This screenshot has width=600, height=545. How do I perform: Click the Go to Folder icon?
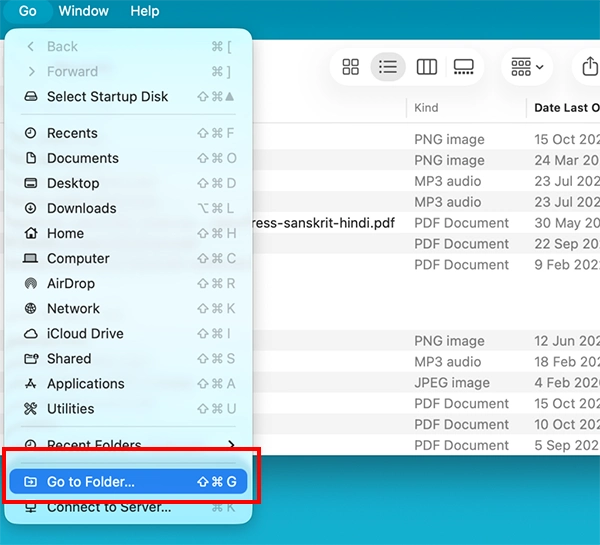(x=31, y=481)
